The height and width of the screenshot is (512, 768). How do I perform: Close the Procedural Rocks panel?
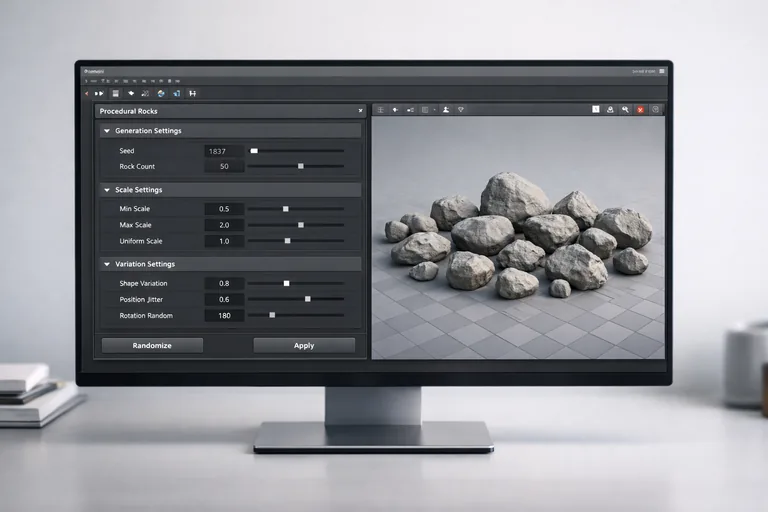click(x=360, y=111)
